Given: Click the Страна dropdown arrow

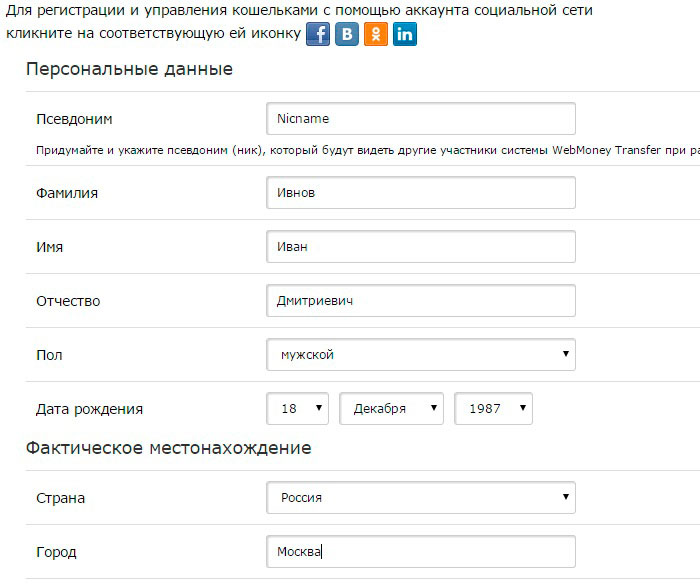Looking at the screenshot, I should [566, 496].
